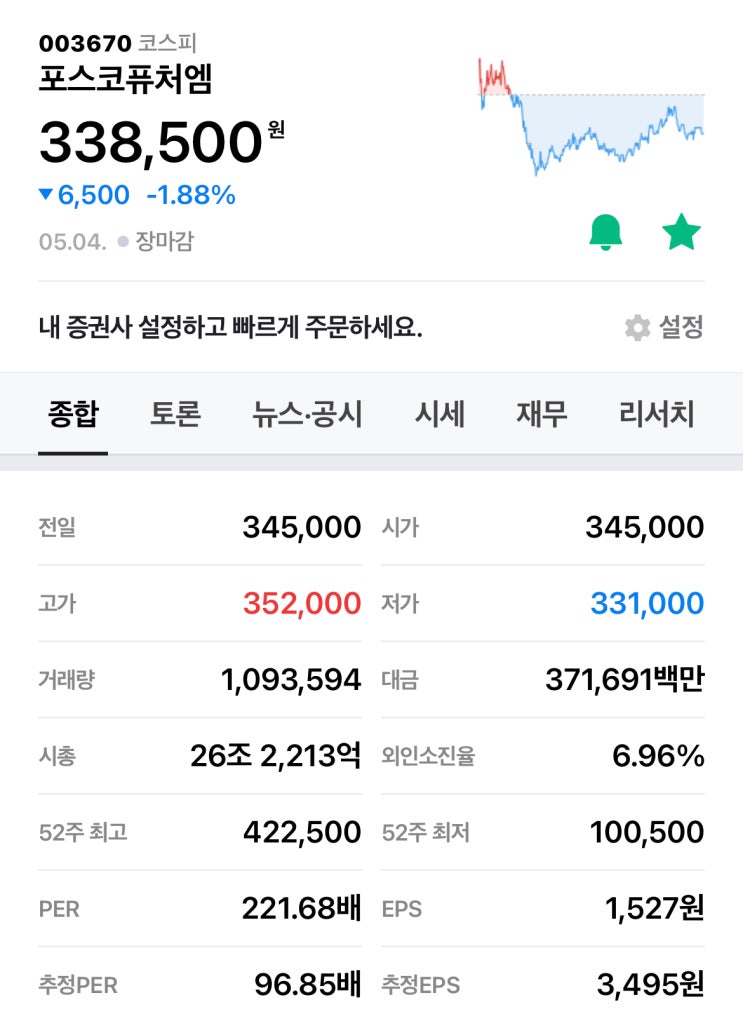Click the gray 장마감 status dot

coord(123,242)
